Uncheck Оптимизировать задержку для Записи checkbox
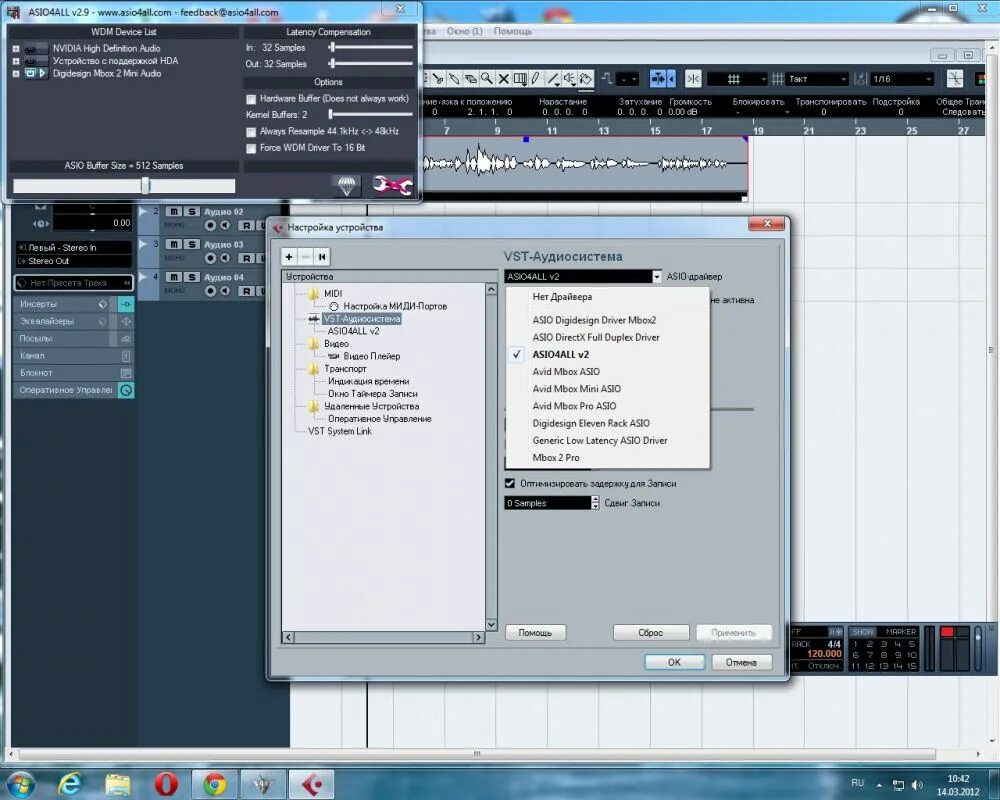This screenshot has width=1000, height=800. 510,484
